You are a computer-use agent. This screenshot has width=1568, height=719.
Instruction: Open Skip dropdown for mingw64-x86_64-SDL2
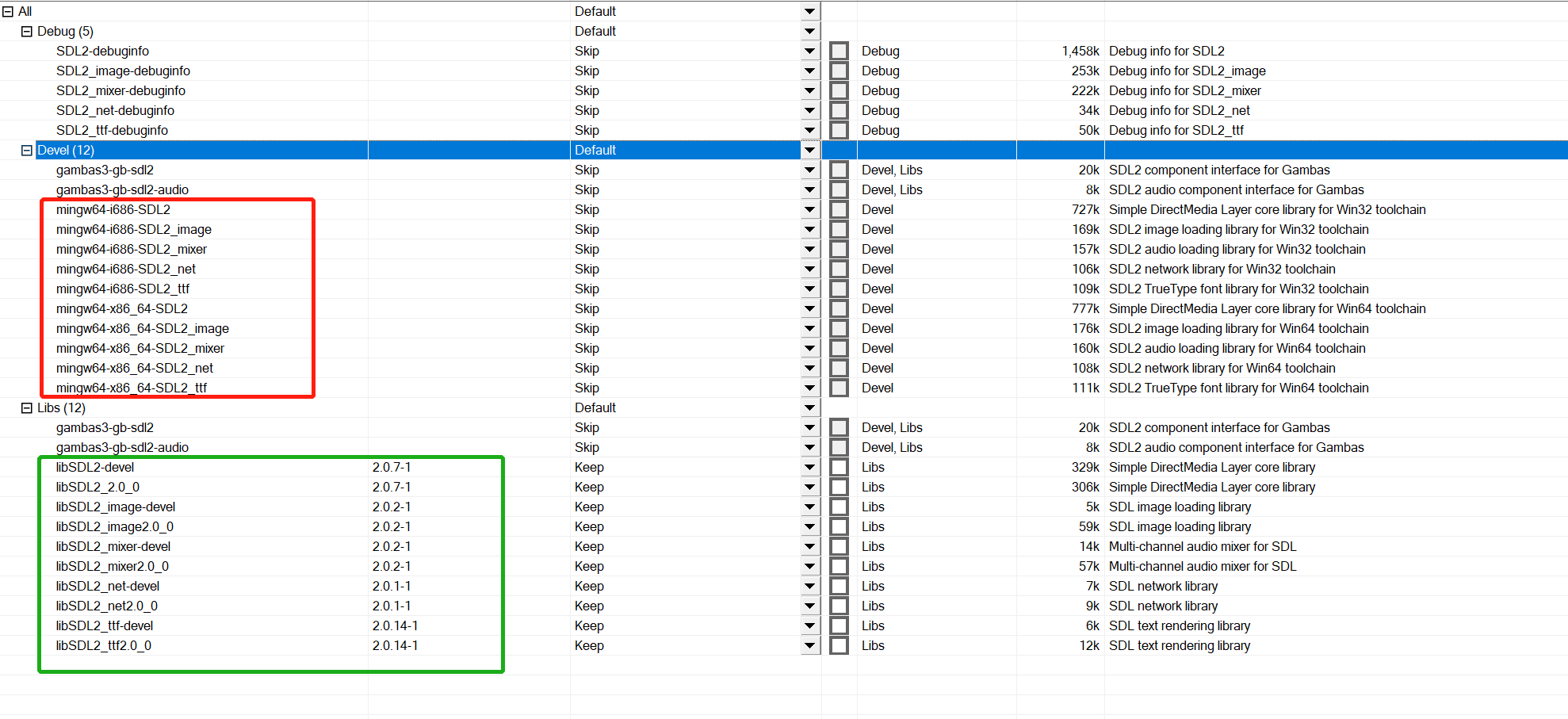(809, 309)
